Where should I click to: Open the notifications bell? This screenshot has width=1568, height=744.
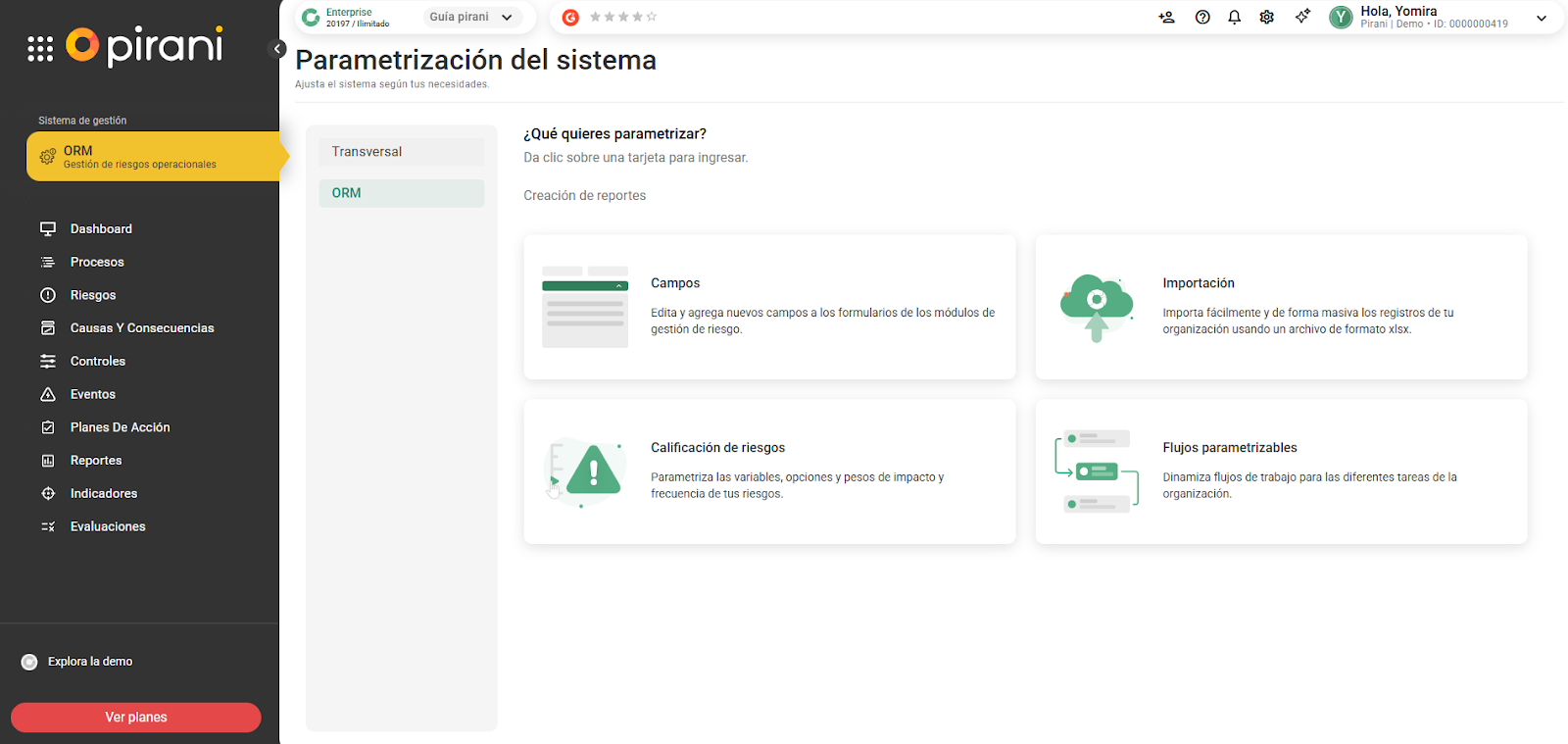[1235, 18]
